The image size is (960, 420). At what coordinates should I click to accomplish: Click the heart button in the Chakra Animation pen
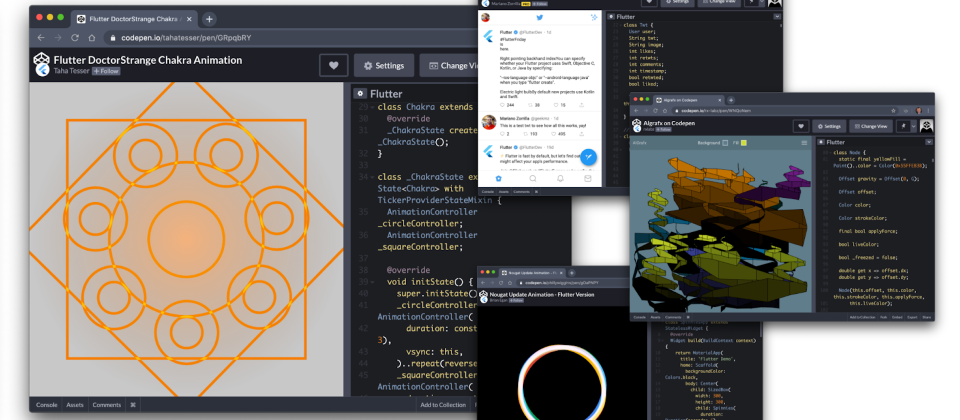[334, 66]
